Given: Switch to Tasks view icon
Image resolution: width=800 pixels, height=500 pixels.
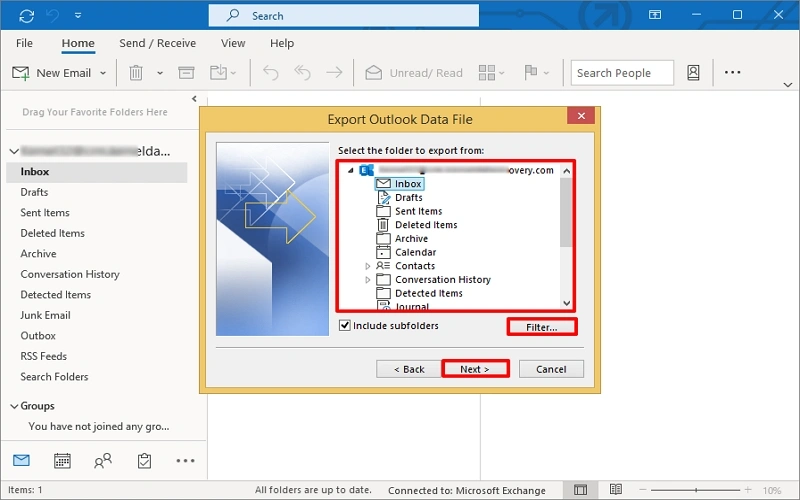Looking at the screenshot, I should pyautogui.click(x=144, y=461).
